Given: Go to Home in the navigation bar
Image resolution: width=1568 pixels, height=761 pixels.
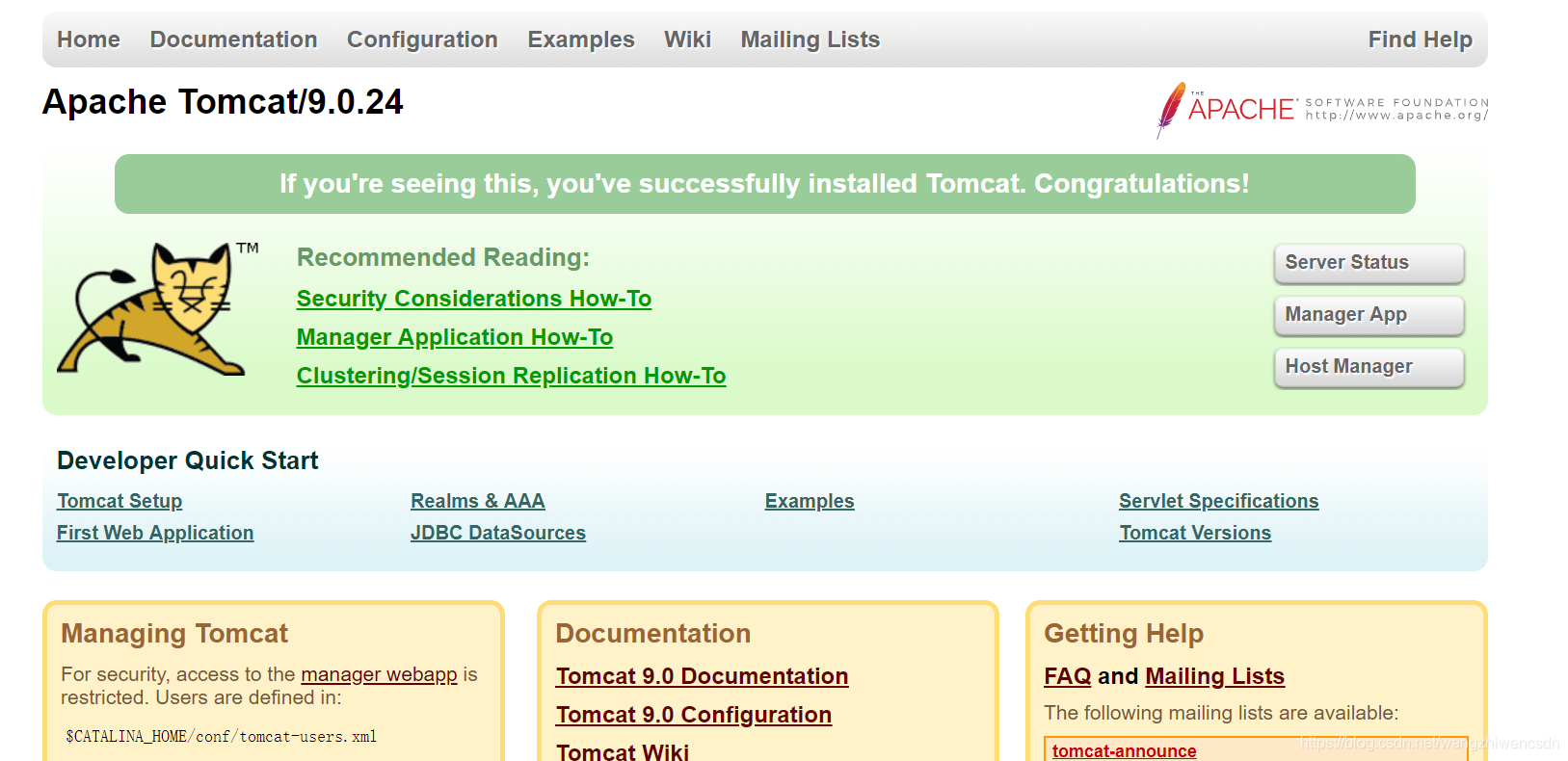Looking at the screenshot, I should pos(89,39).
